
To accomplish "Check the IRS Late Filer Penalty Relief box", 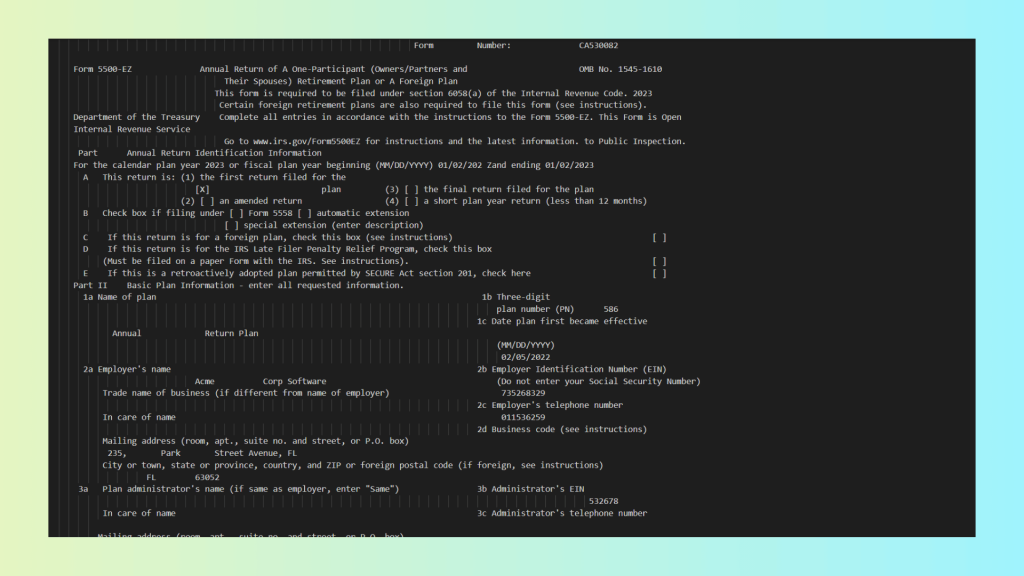I will coord(658,261).
